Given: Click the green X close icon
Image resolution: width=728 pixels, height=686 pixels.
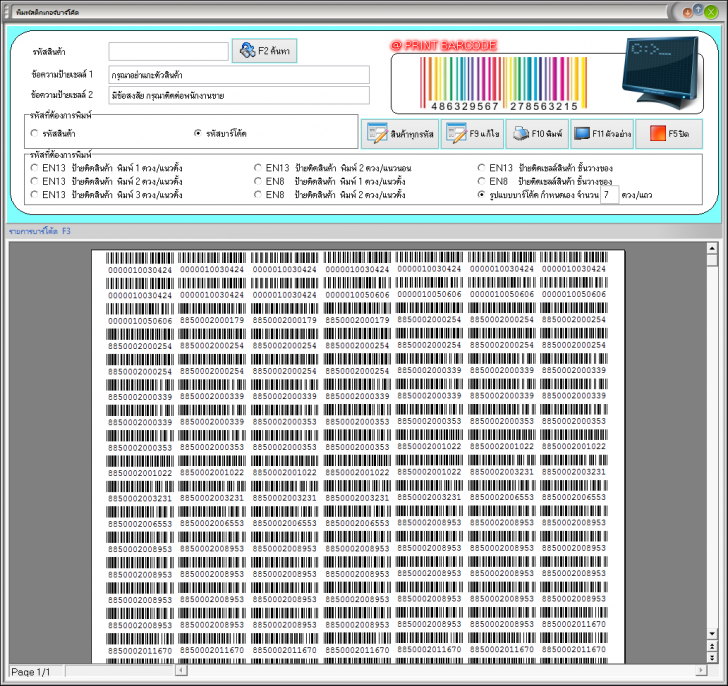Looking at the screenshot, I should (x=711, y=12).
